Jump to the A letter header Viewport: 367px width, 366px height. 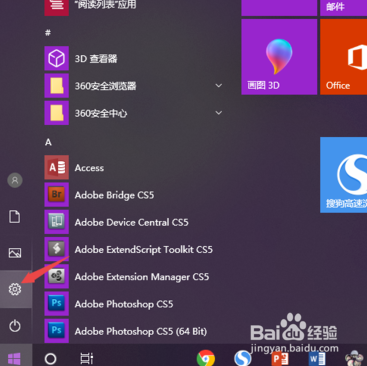48,142
